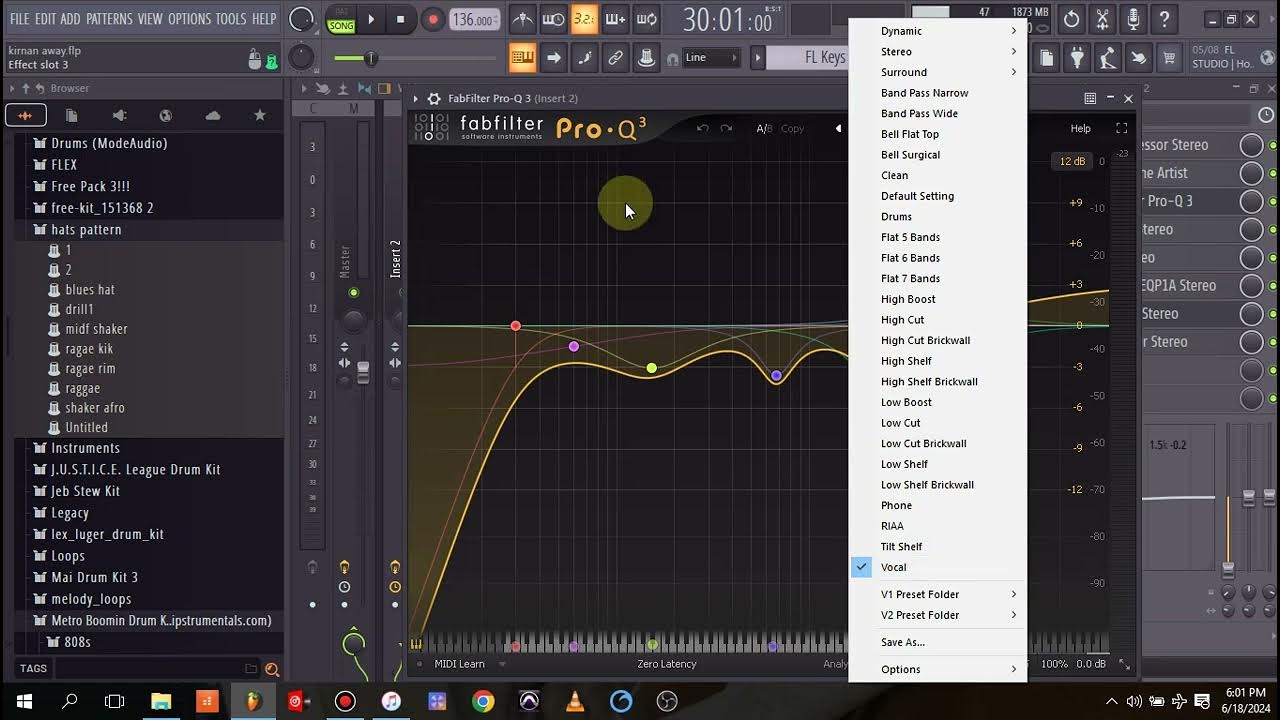Click Help in Pro-Q 3

tap(1081, 128)
